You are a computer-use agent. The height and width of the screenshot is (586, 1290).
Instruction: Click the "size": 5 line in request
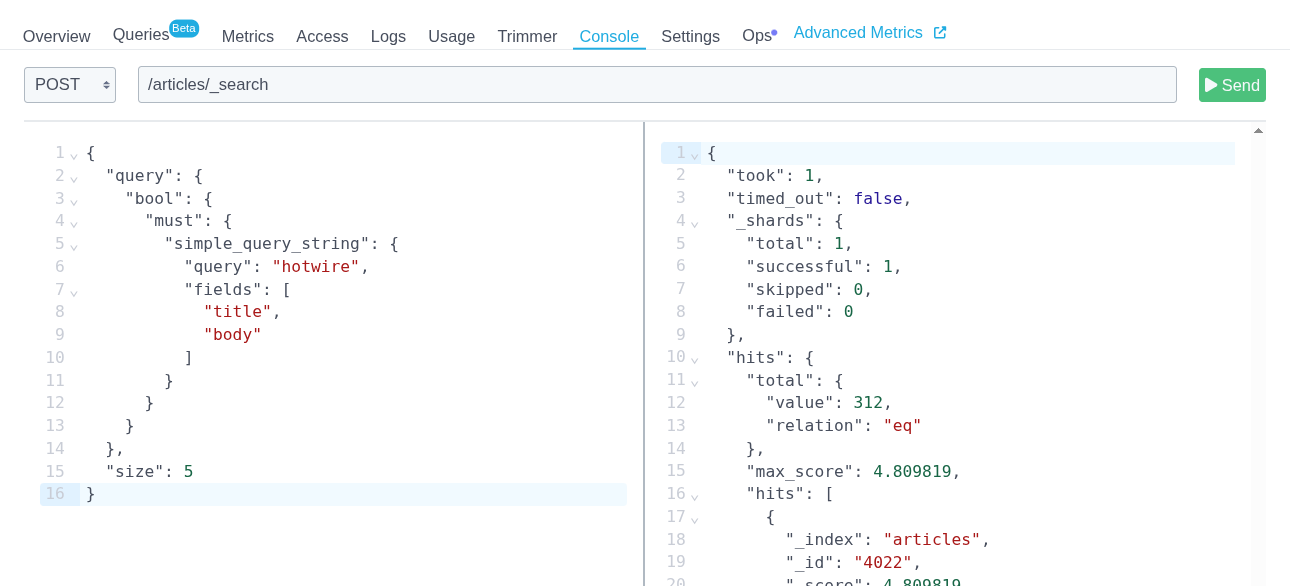click(149, 472)
